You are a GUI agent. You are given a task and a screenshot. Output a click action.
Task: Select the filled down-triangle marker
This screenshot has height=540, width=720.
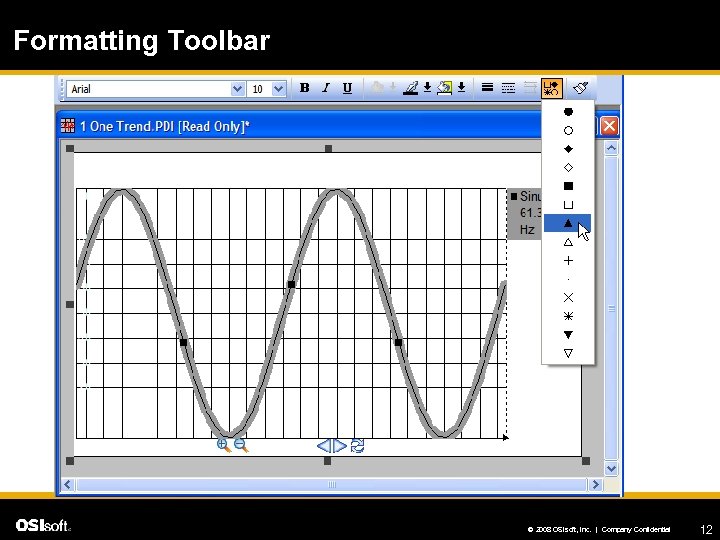click(x=568, y=335)
